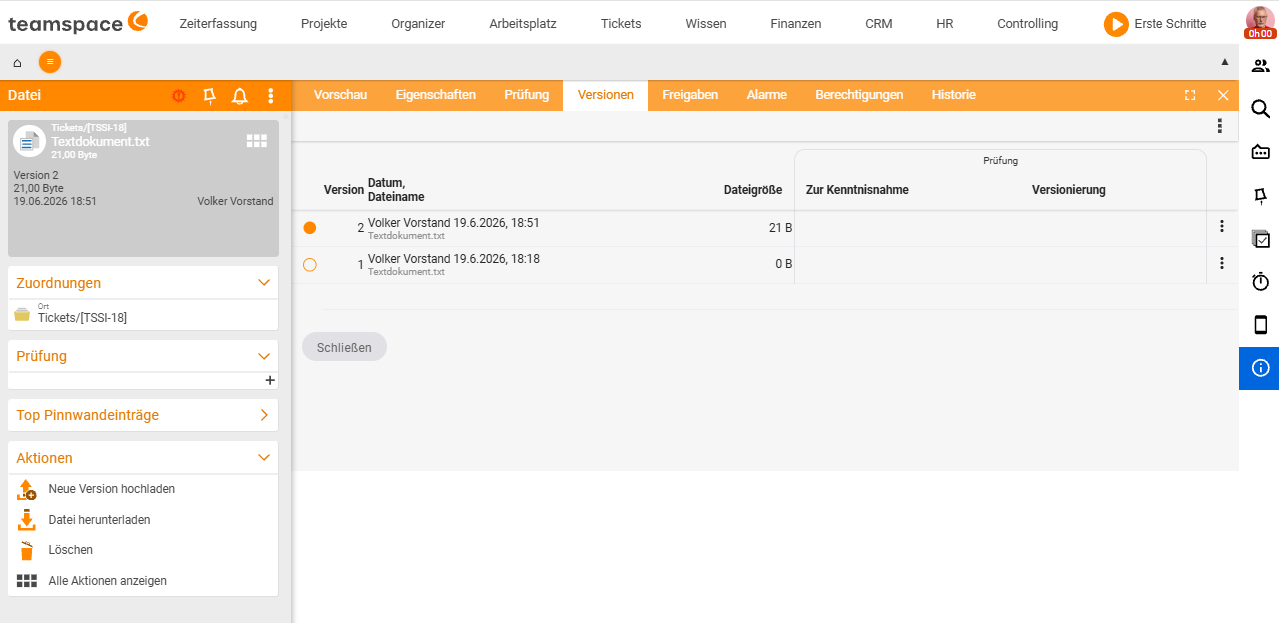1279x623 pixels.
Task: Open alarm bell icon in Datei header
Action: click(240, 96)
